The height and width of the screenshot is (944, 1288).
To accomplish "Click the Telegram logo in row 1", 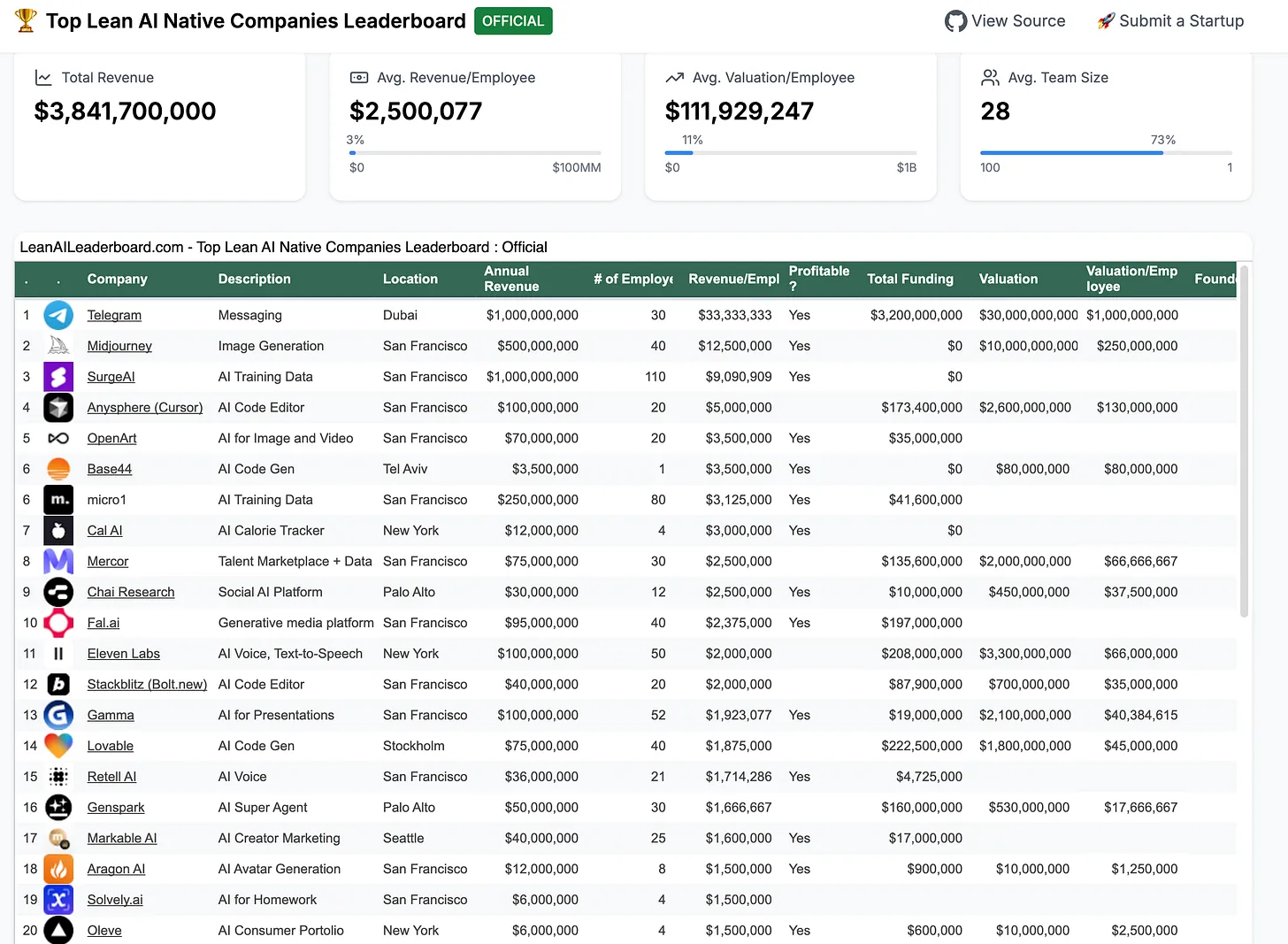I will point(58,315).
